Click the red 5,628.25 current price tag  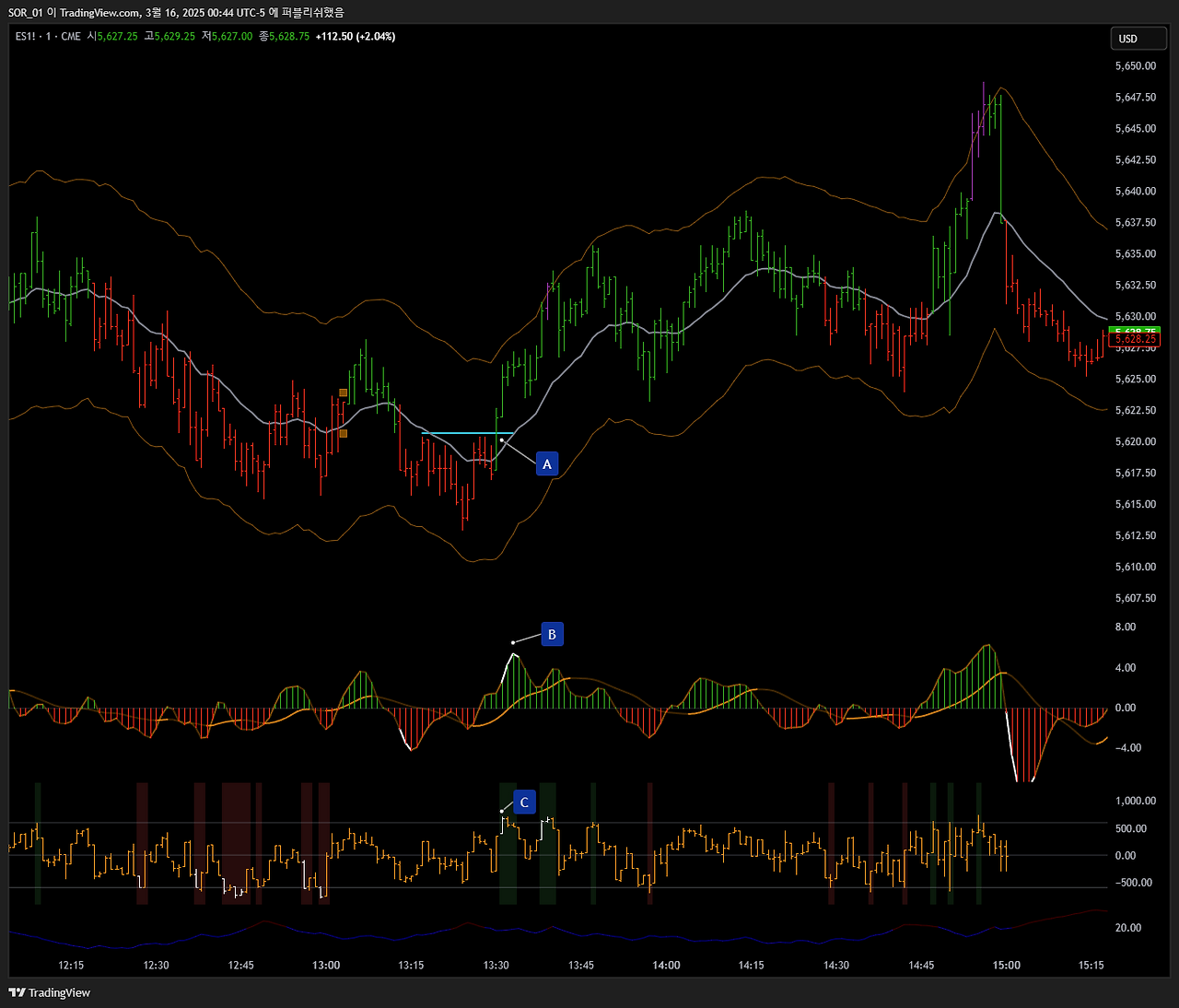[x=1136, y=339]
